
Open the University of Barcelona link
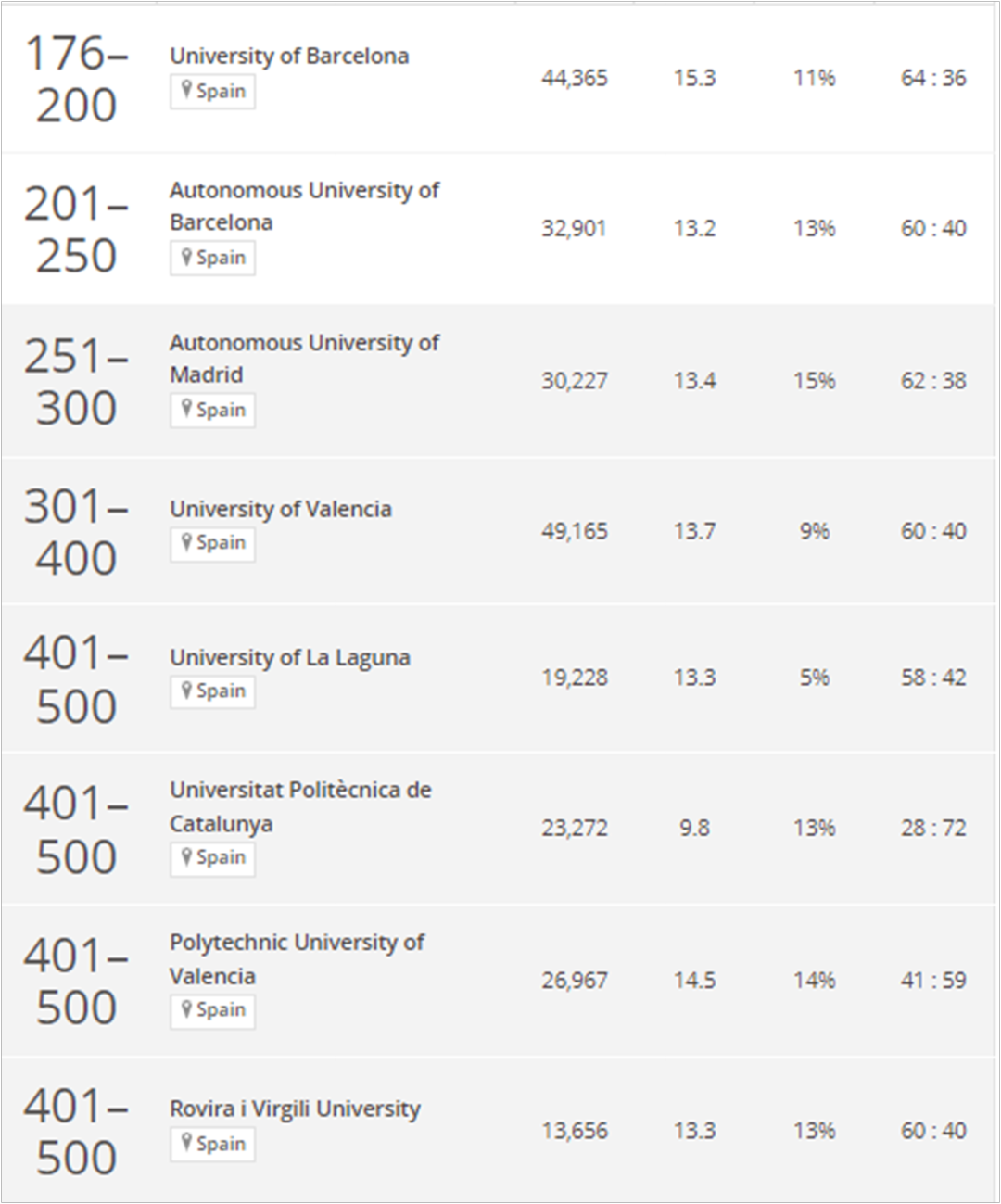[x=289, y=57]
